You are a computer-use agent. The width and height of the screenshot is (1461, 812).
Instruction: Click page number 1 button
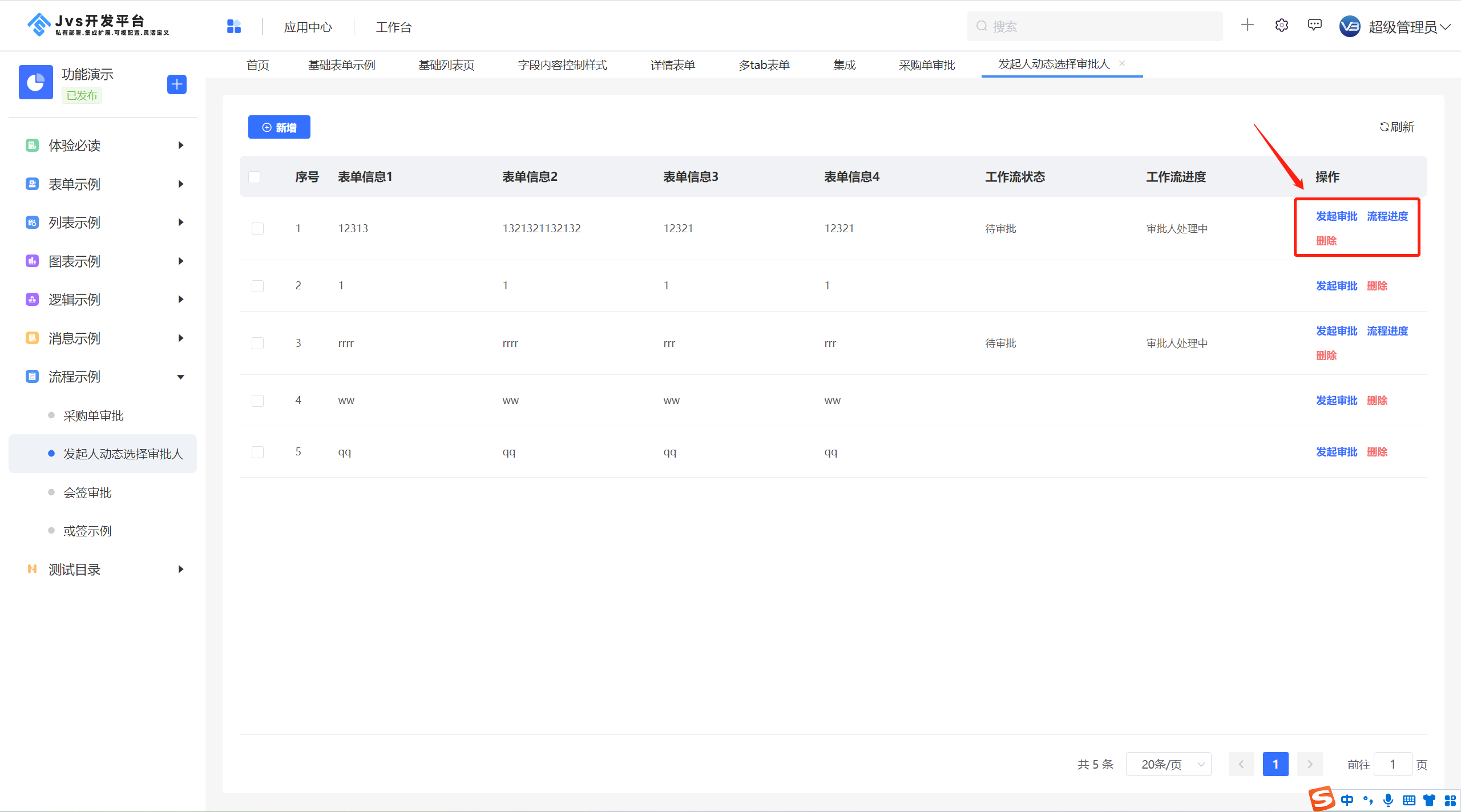click(x=1276, y=764)
